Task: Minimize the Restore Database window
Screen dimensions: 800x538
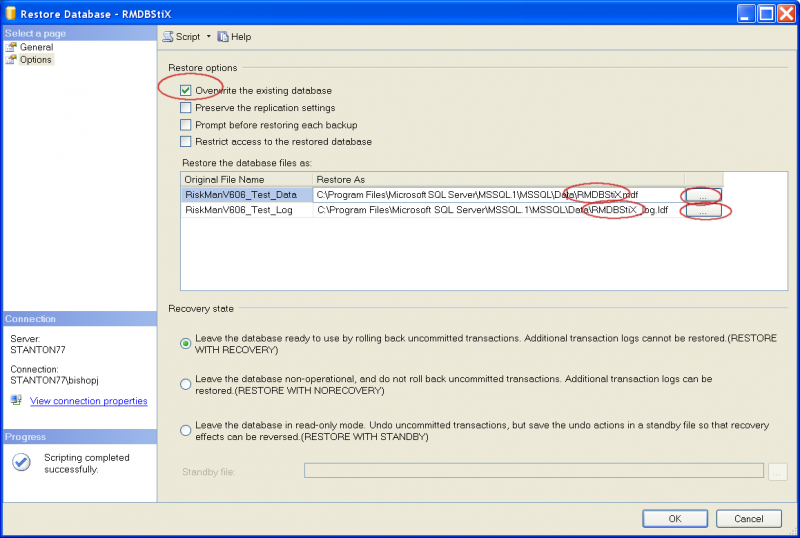Action: (746, 14)
